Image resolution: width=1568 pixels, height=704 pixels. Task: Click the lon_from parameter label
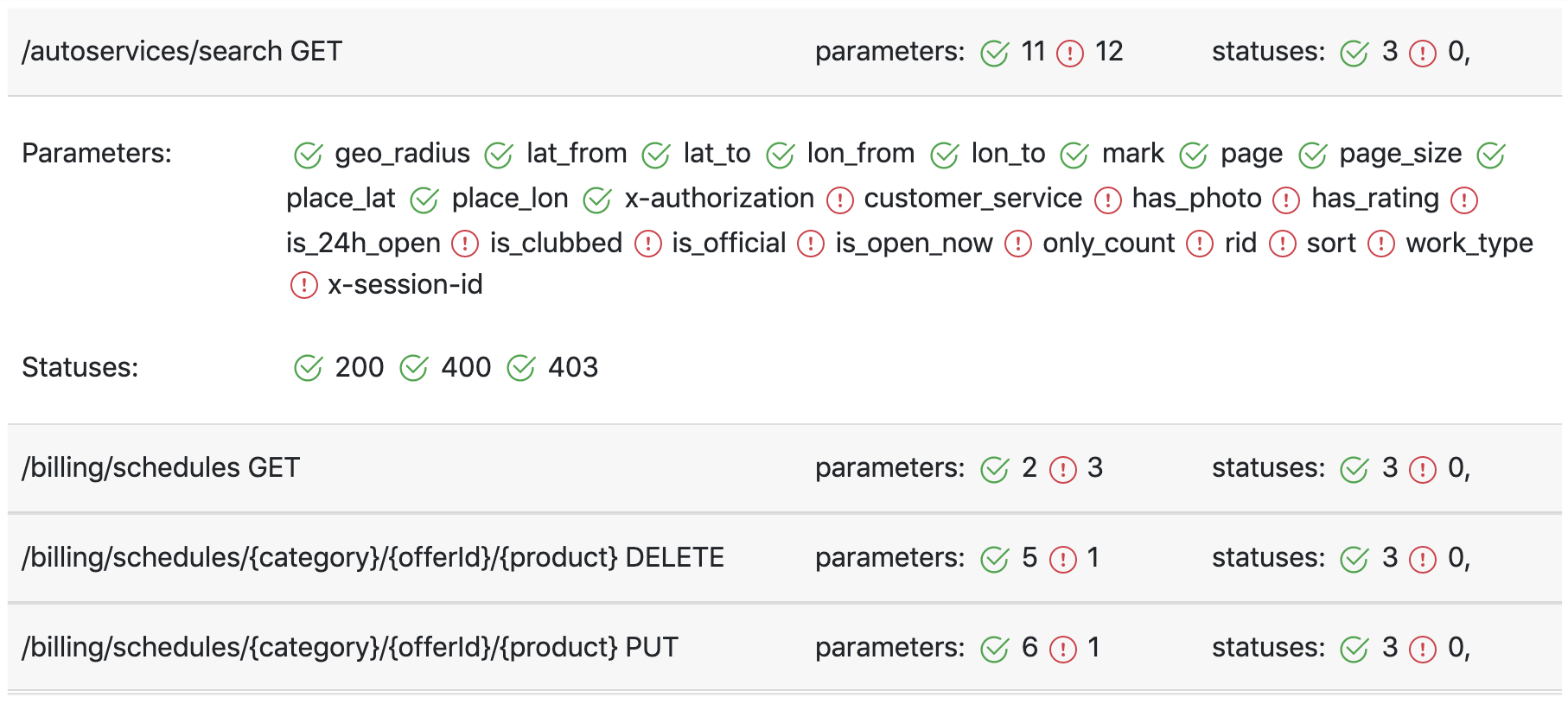click(x=860, y=154)
